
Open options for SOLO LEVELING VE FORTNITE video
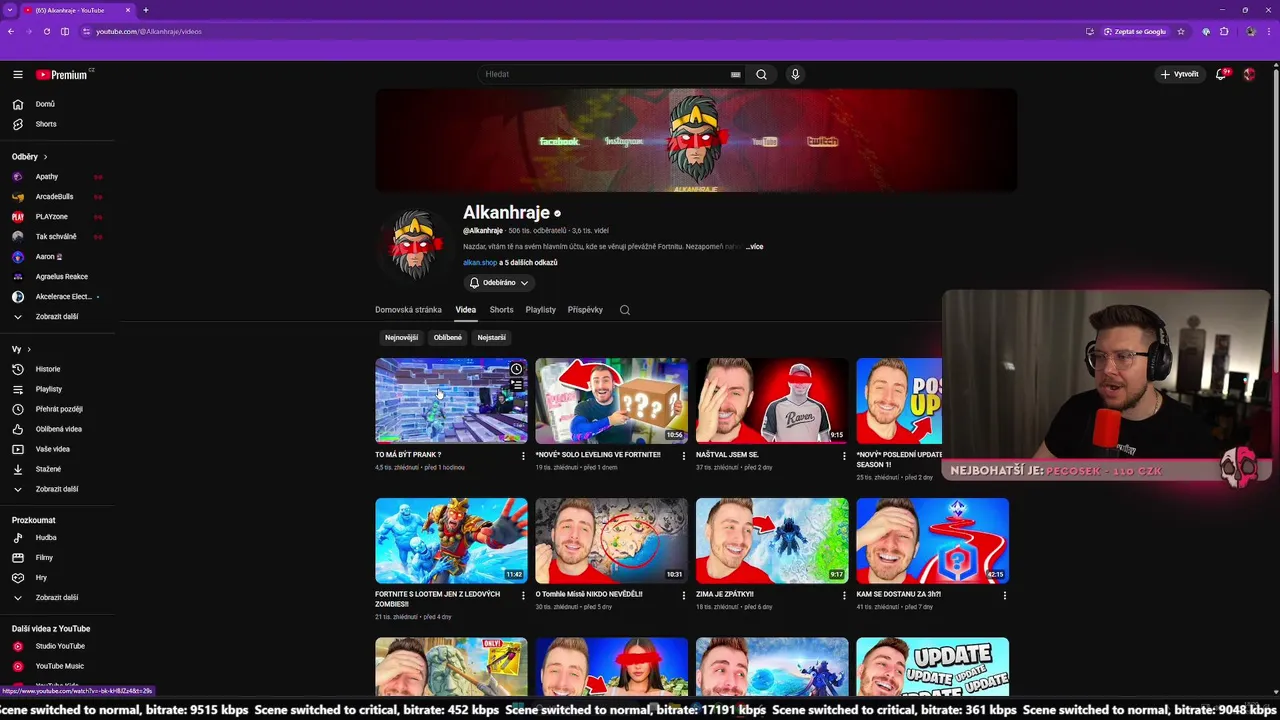pyautogui.click(x=684, y=456)
